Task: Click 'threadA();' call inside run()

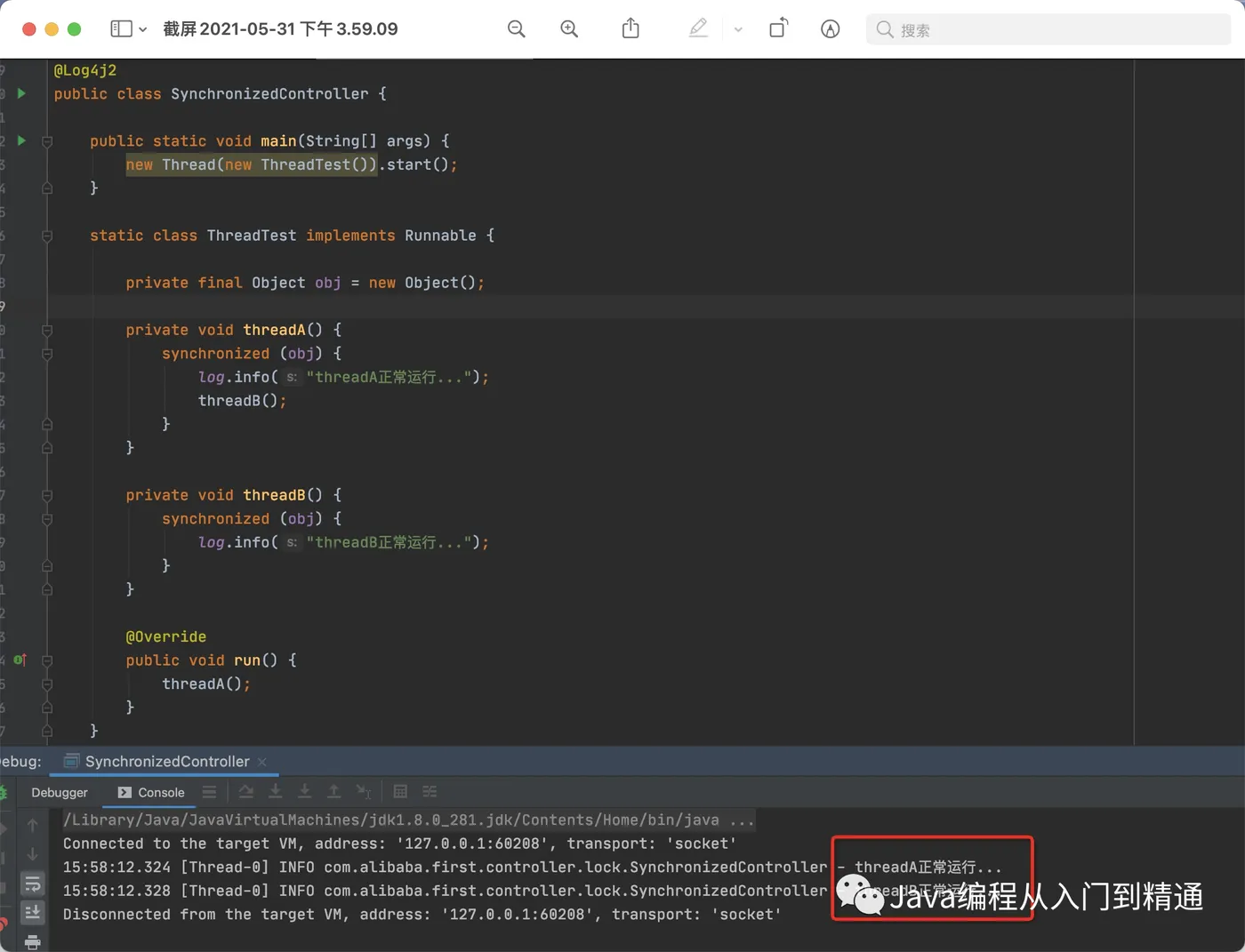Action: tap(206, 684)
